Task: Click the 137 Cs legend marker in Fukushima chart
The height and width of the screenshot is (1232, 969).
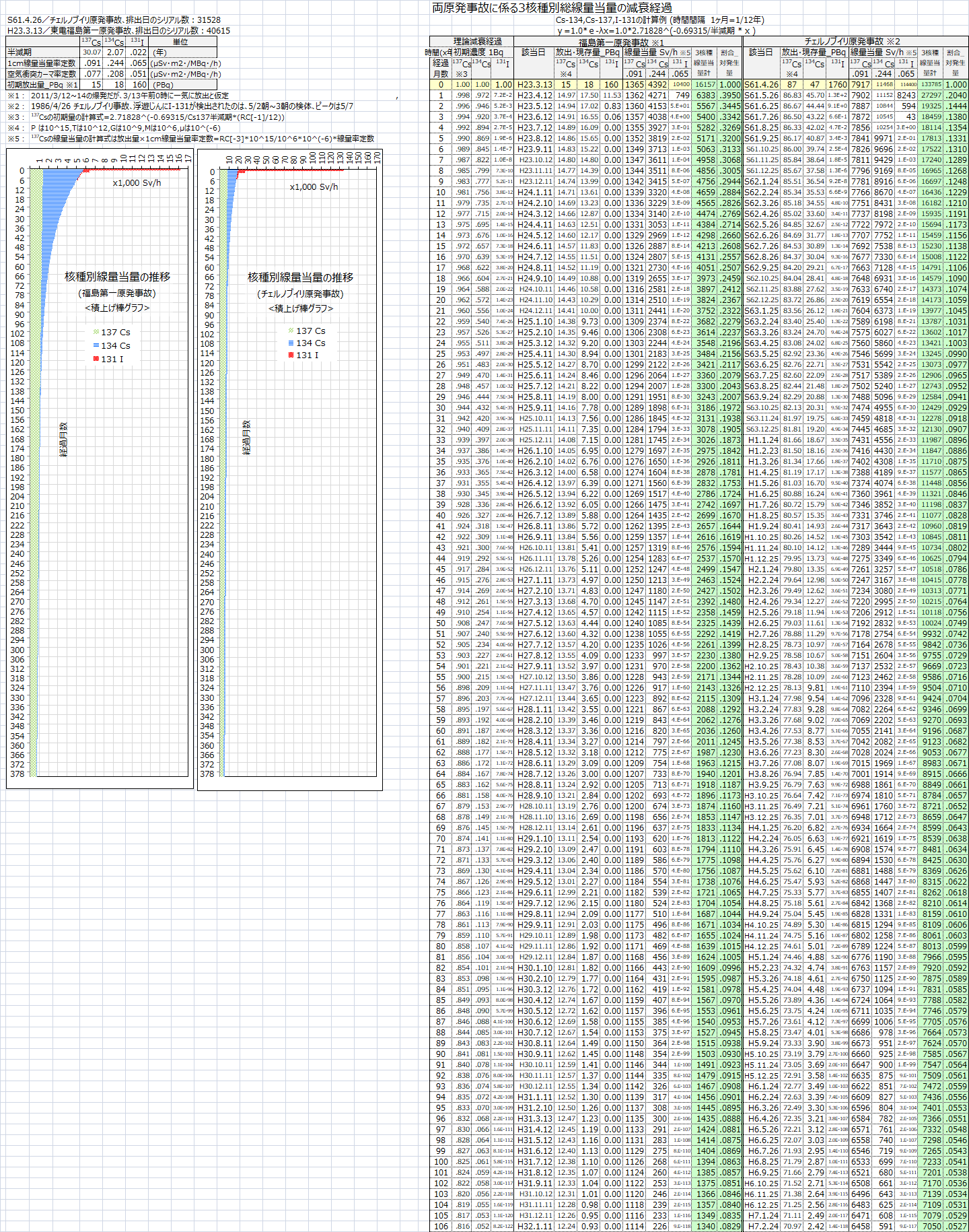Action: click(96, 332)
